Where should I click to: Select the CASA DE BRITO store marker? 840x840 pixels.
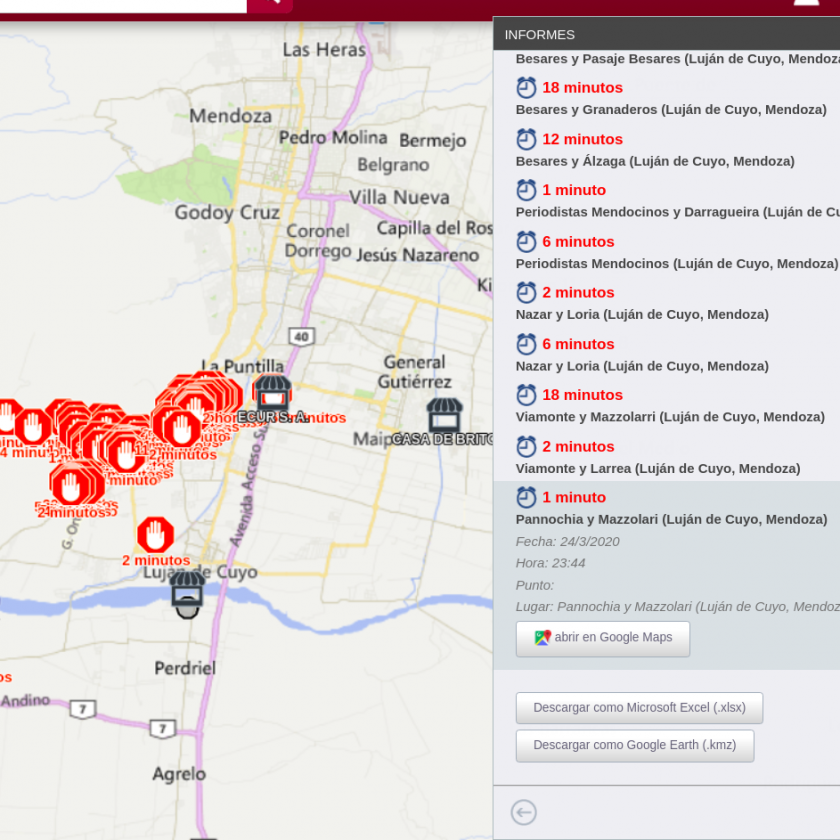(444, 415)
